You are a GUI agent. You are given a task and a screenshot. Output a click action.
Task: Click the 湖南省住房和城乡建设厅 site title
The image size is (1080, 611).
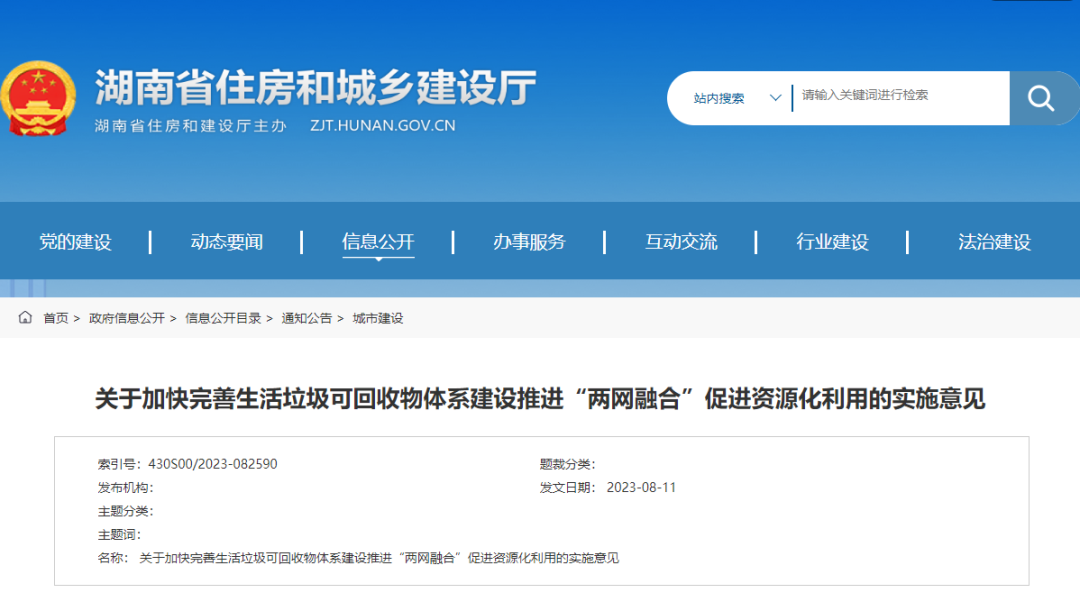pyautogui.click(x=315, y=89)
